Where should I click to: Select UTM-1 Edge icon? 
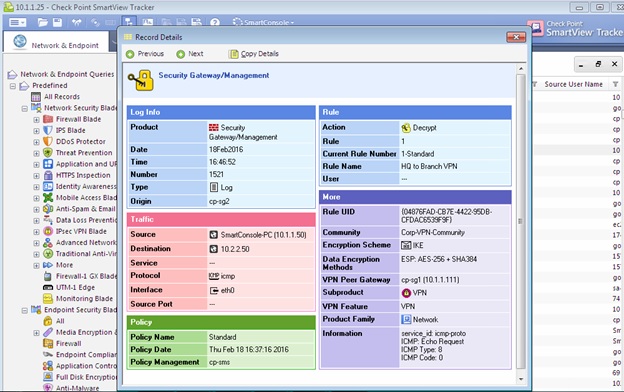coord(48,287)
